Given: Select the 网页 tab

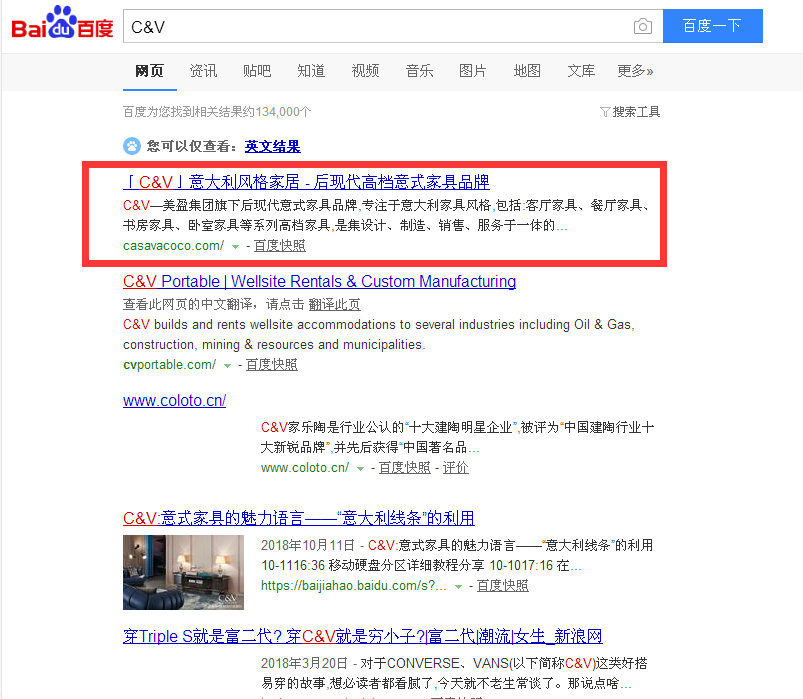Looking at the screenshot, I should coord(150,71).
